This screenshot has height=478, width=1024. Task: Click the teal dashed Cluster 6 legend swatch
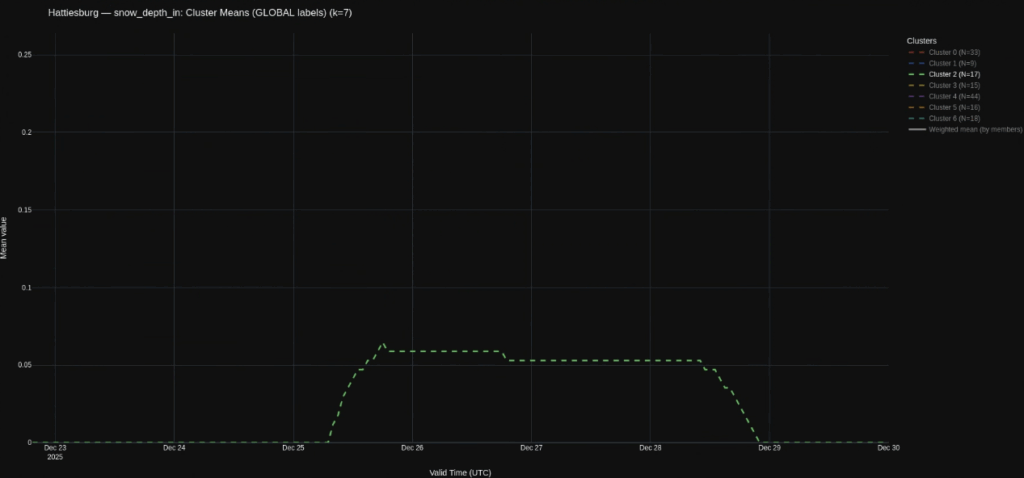coord(914,118)
